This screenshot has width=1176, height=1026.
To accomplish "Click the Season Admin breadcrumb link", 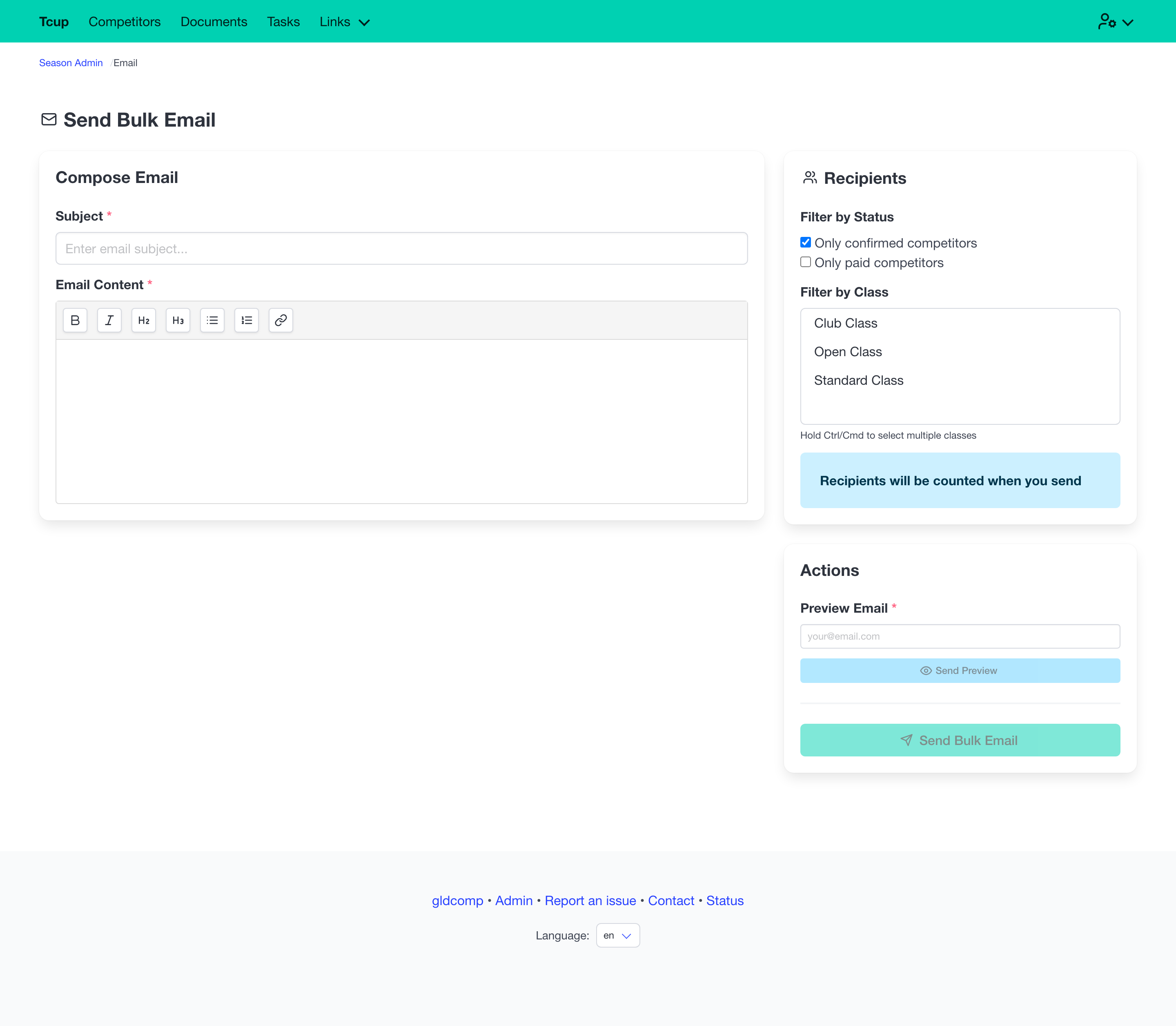I will coord(71,63).
